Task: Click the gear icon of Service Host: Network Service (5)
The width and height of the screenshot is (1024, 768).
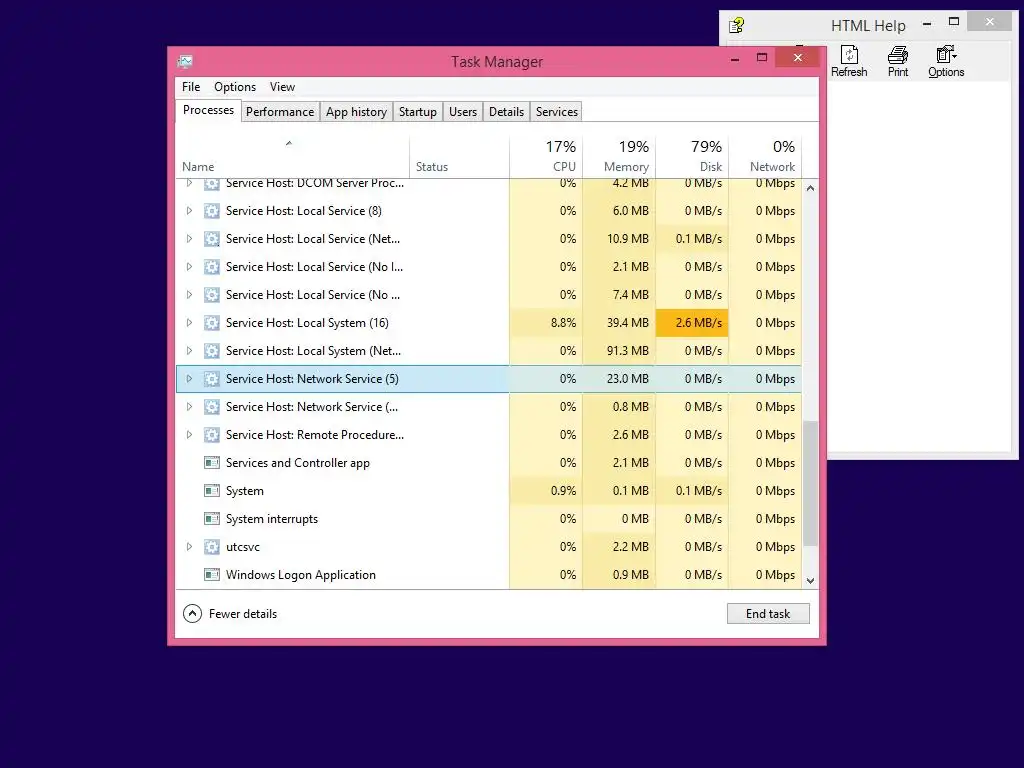Action: (212, 379)
